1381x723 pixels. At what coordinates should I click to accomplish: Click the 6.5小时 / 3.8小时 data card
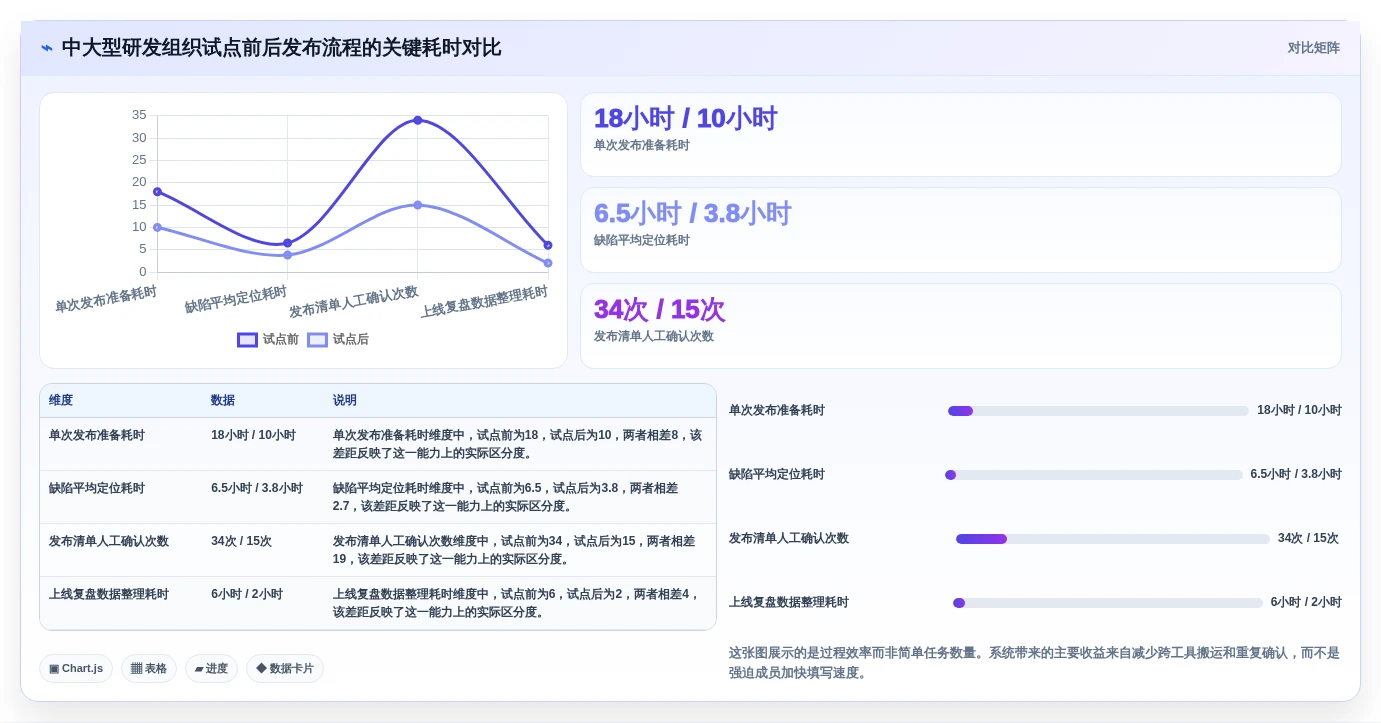[960, 230]
